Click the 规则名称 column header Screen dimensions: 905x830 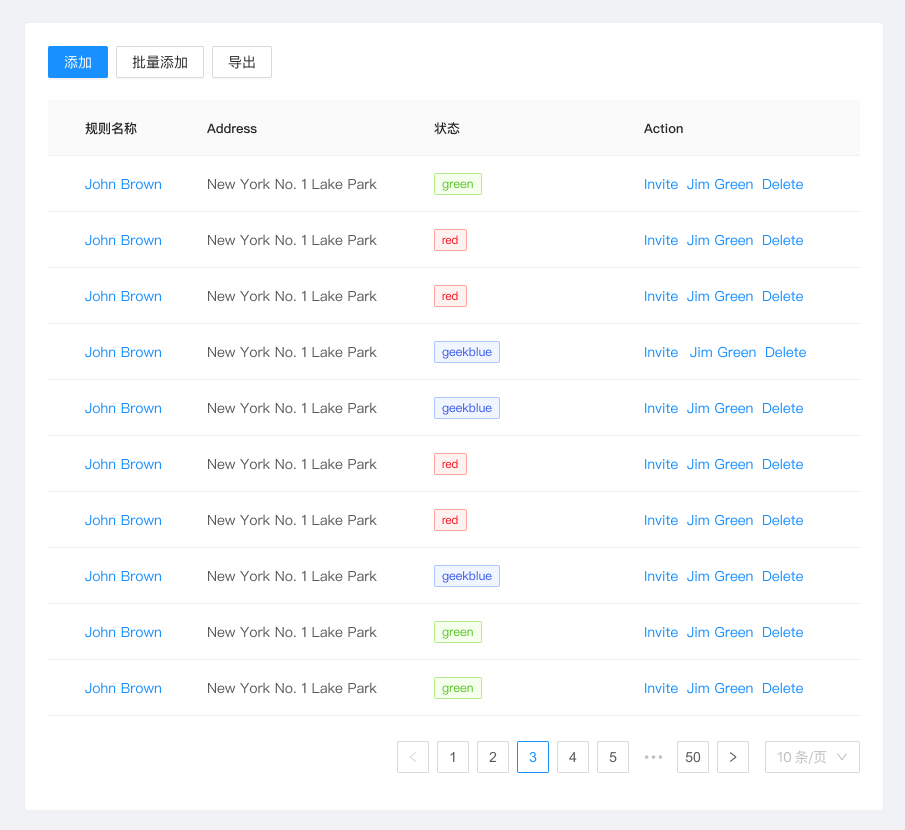[111, 128]
